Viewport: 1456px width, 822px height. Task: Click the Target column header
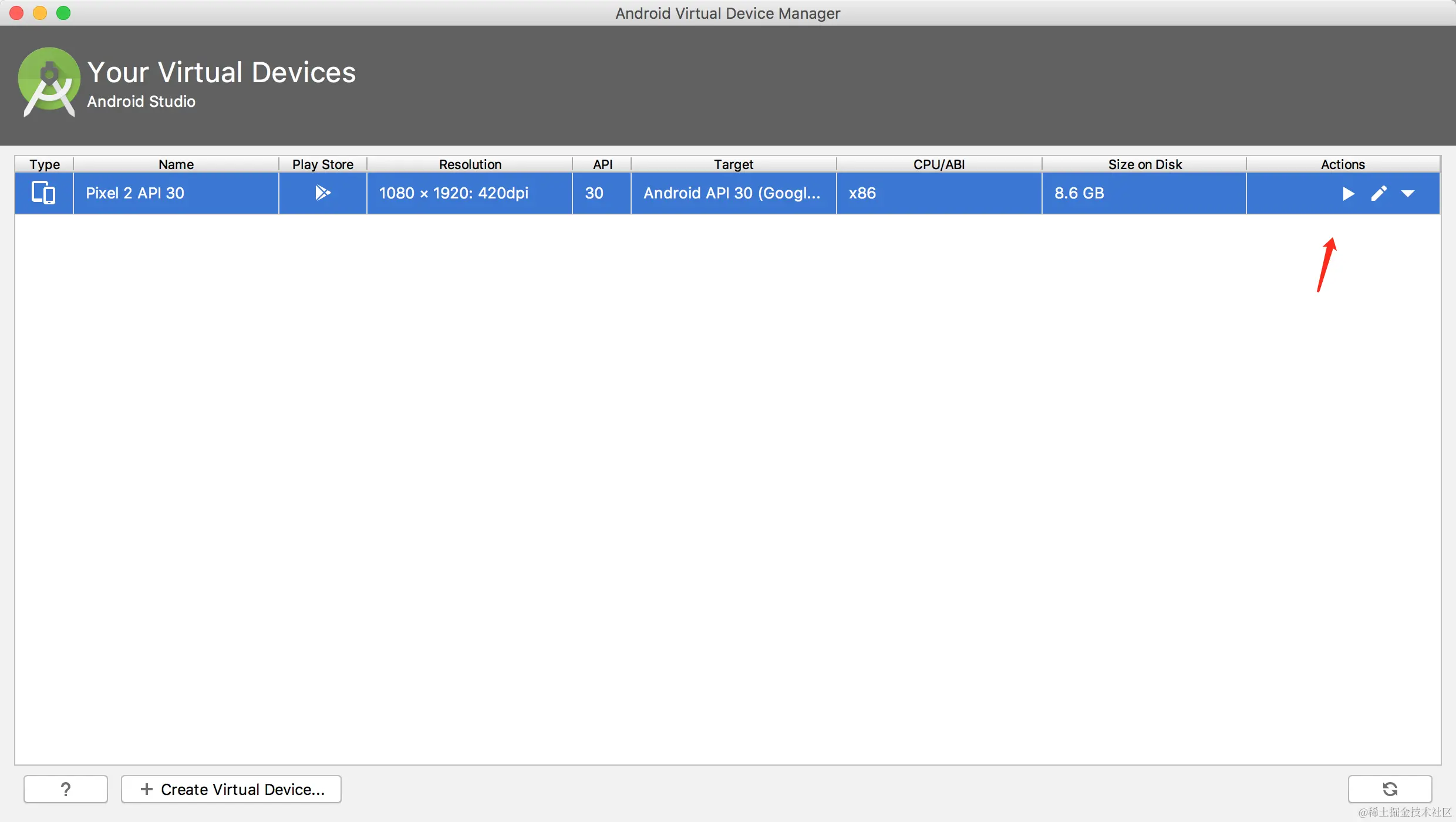click(x=733, y=164)
